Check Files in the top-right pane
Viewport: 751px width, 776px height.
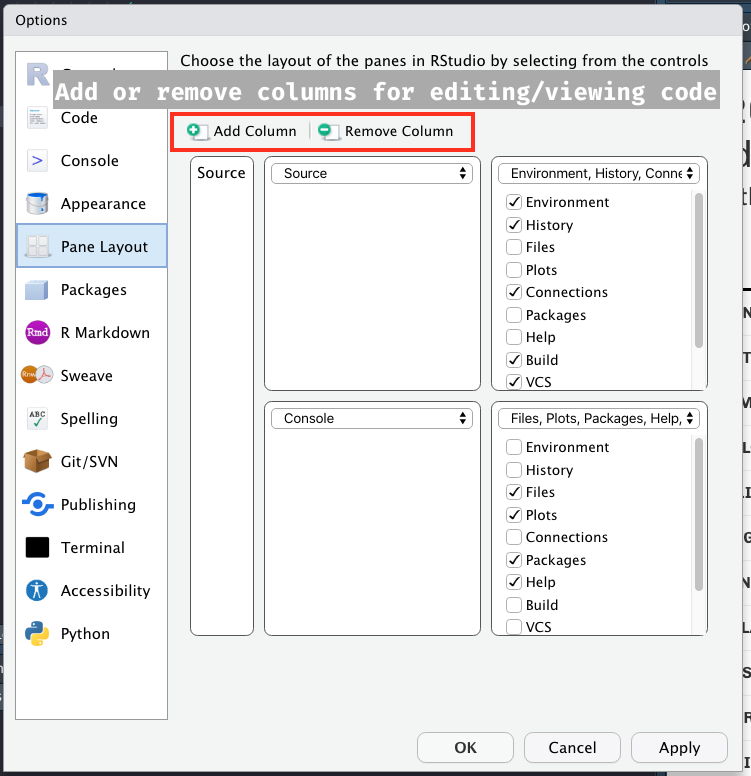coord(514,247)
